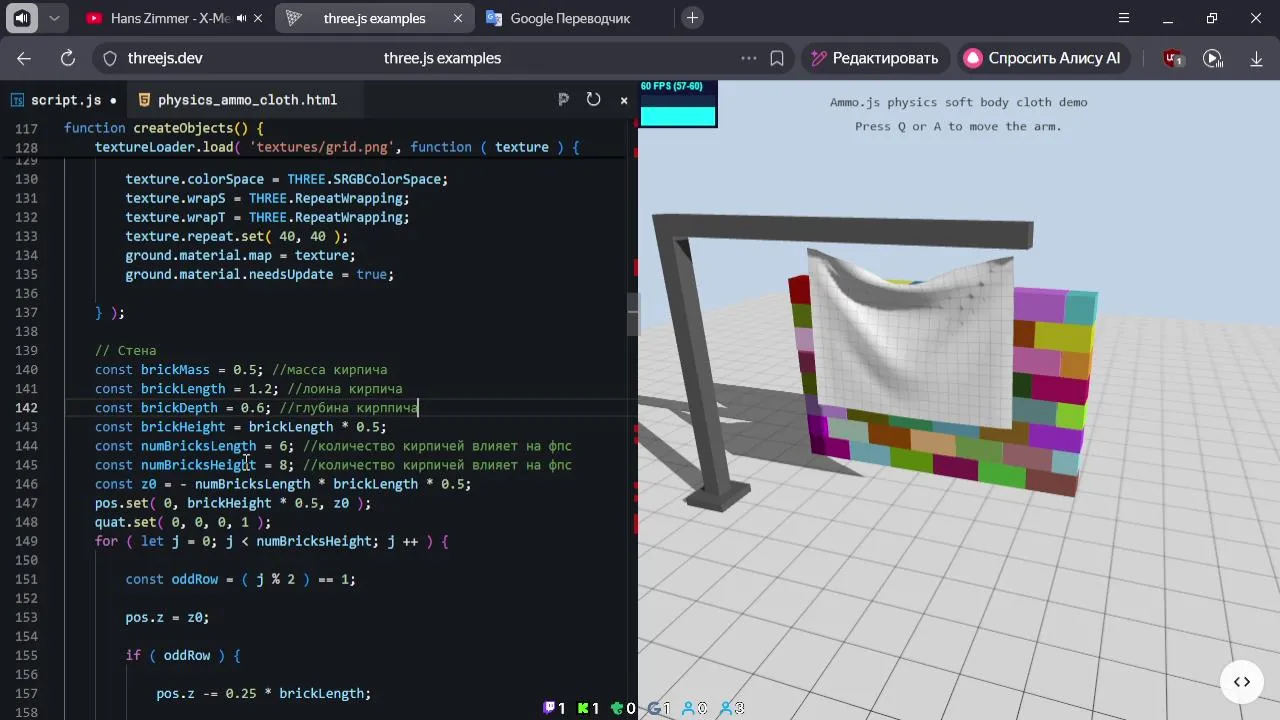
Task: Reload the current page
Action: (68, 58)
